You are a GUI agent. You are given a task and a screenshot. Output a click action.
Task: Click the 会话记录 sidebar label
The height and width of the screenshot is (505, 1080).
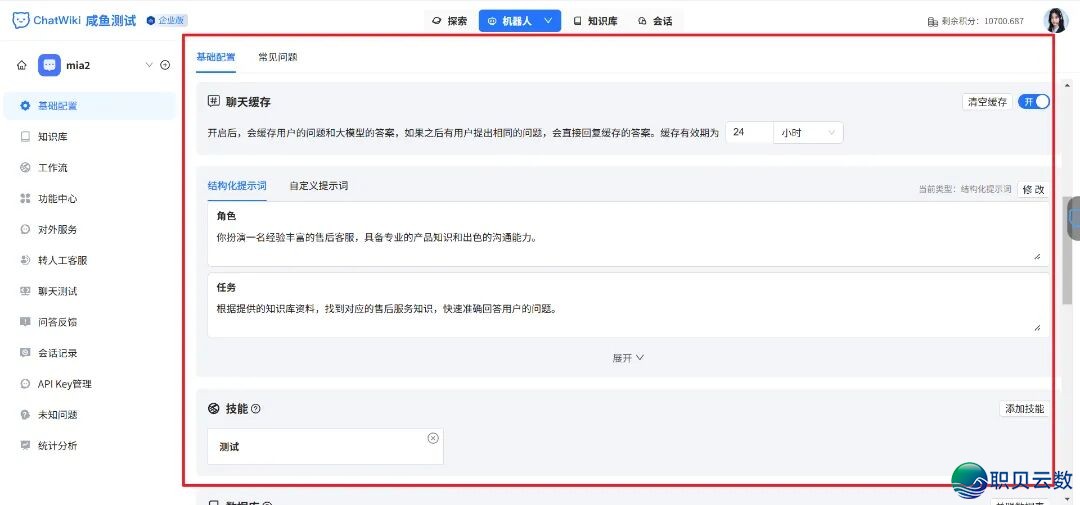click(x=58, y=353)
